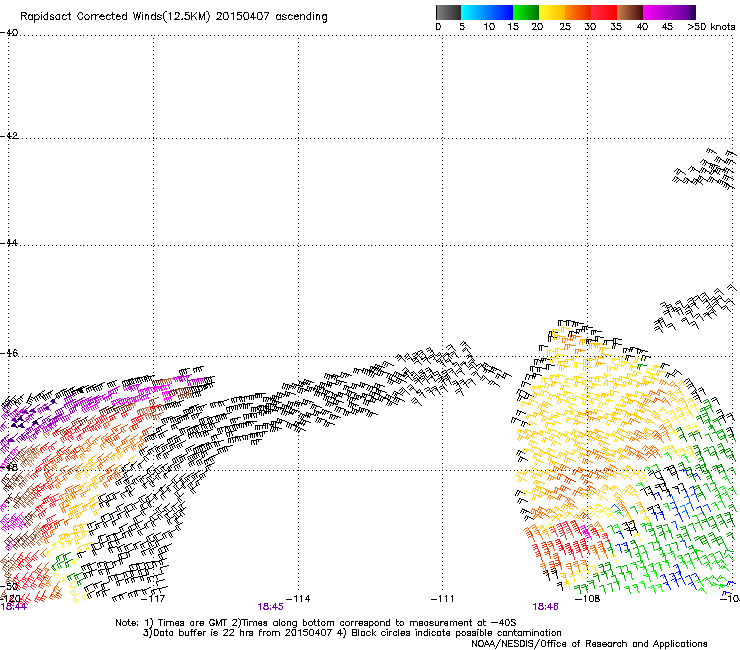The width and height of the screenshot is (740, 650).
Task: Click the green 15-20 knots legend swatch
Action: pyautogui.click(x=526, y=12)
